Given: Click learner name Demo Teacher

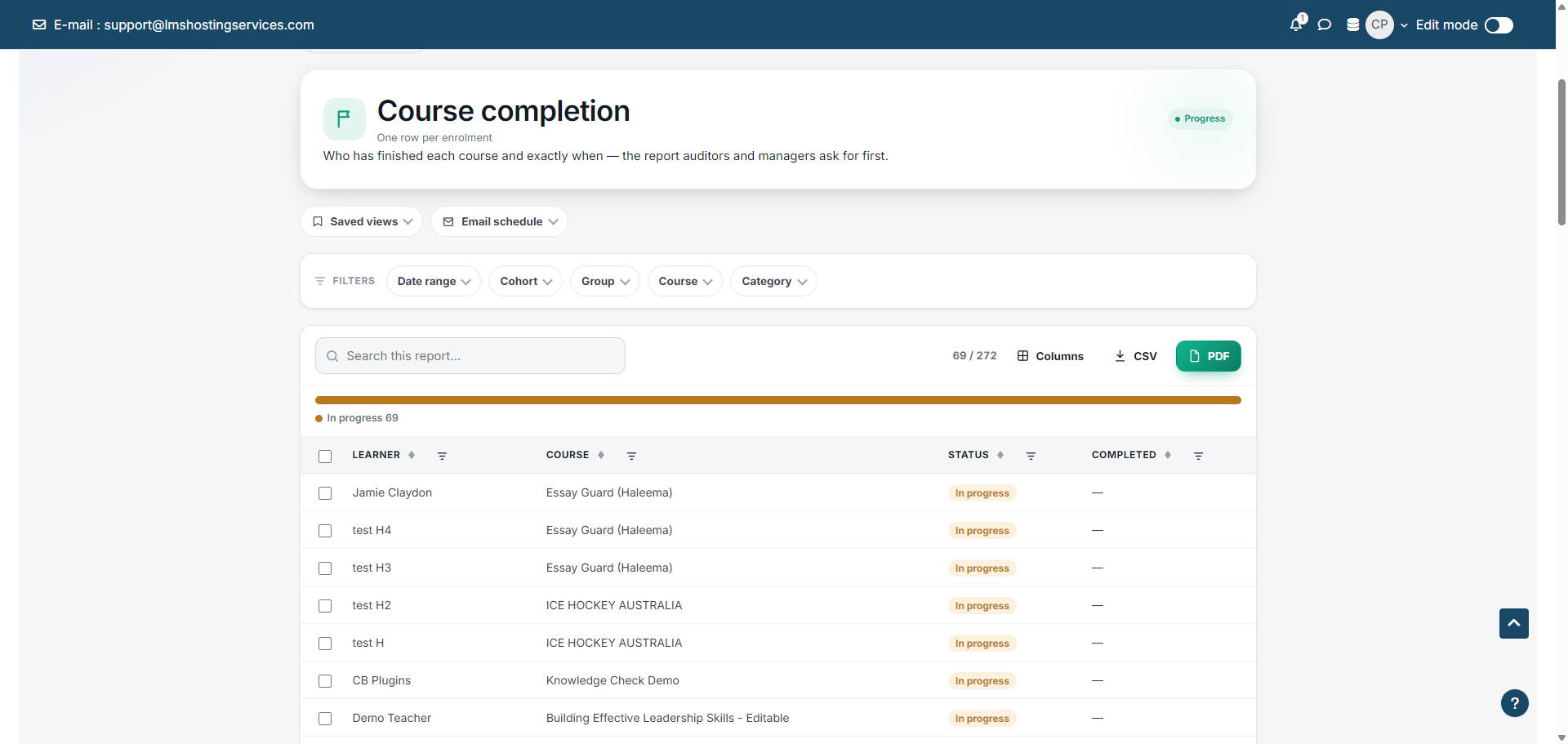Looking at the screenshot, I should (x=392, y=718).
